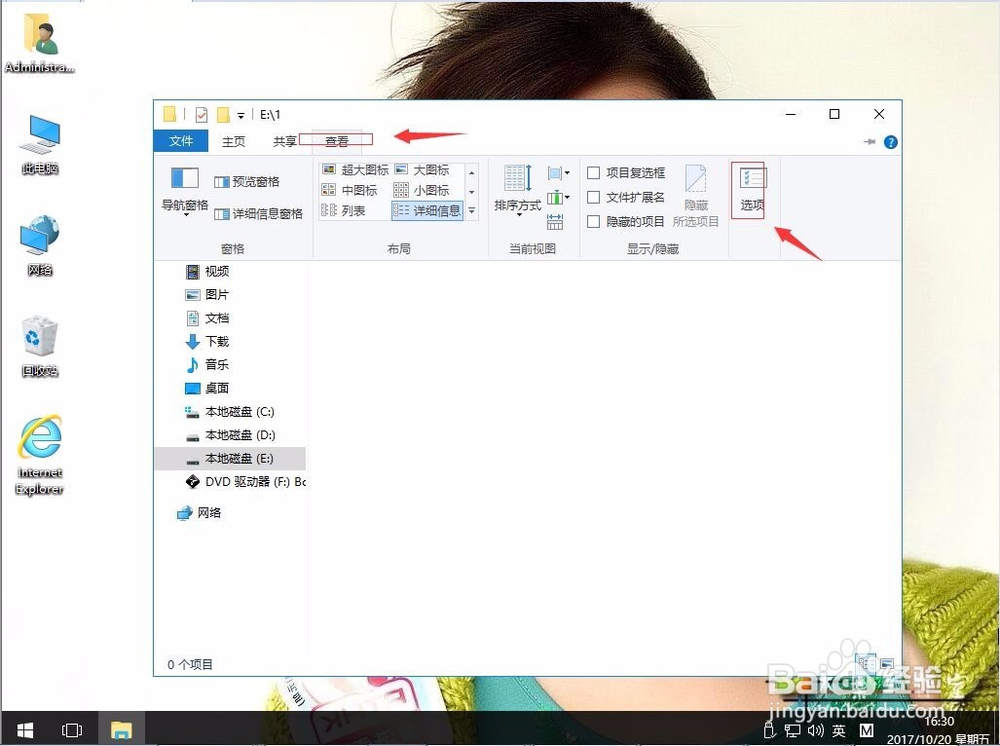The image size is (1000, 746).
Task: Click the 导航窗格 navigation pane button
Action: pyautogui.click(x=185, y=191)
